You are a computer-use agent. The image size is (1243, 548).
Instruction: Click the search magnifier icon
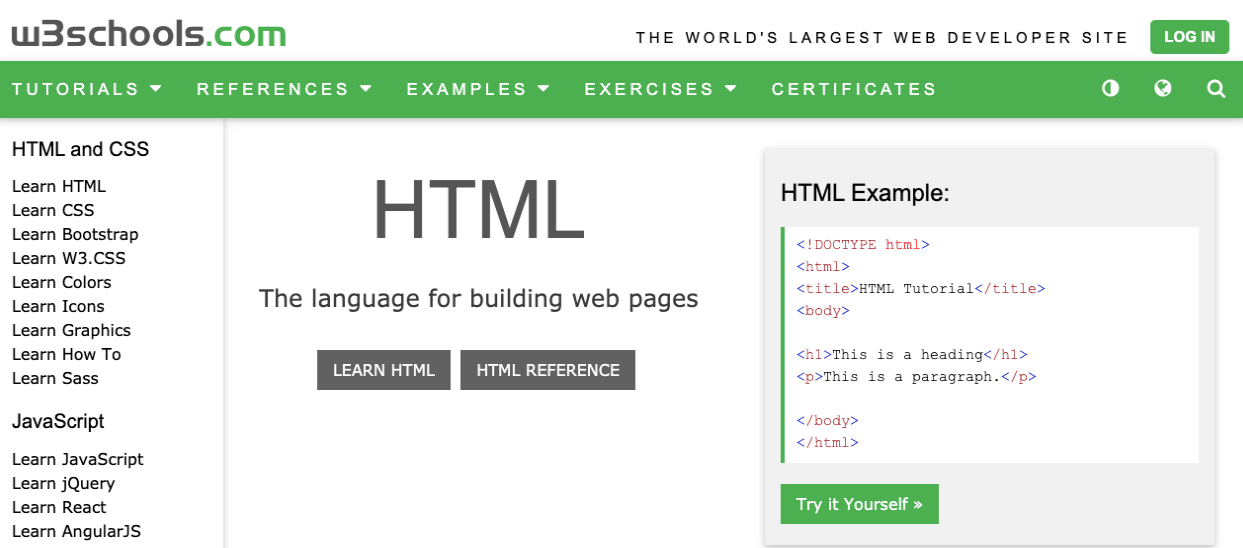[1216, 89]
